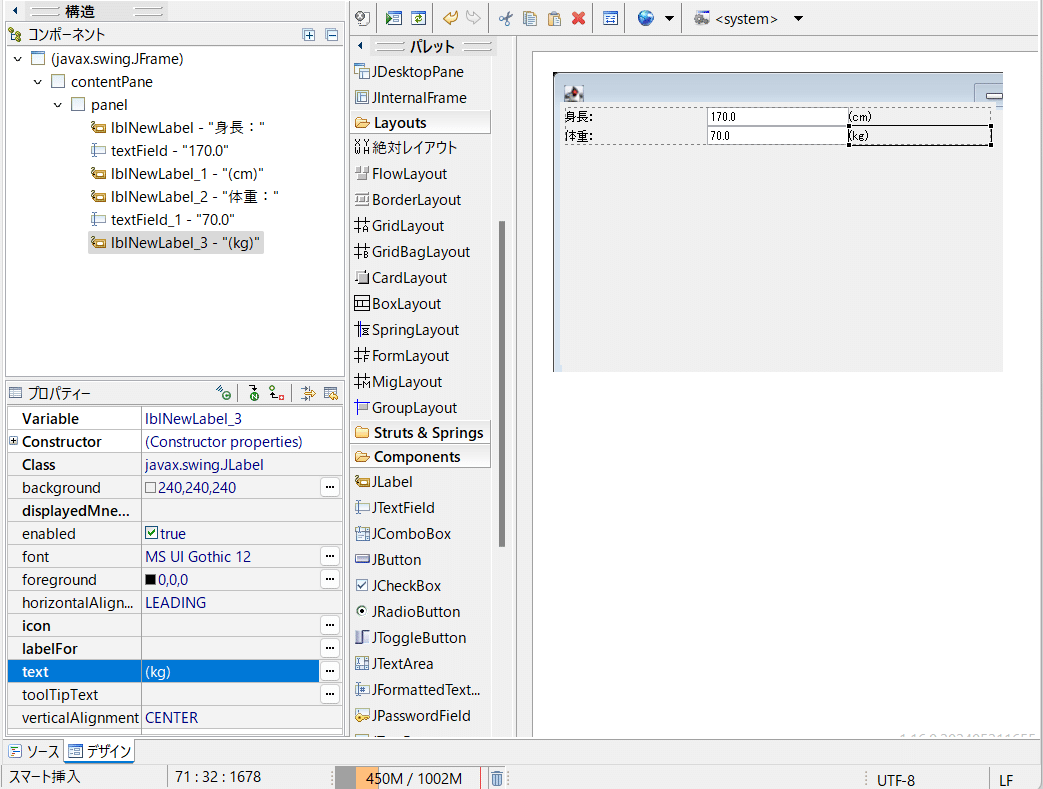Click Convert local to field icon

click(277, 393)
